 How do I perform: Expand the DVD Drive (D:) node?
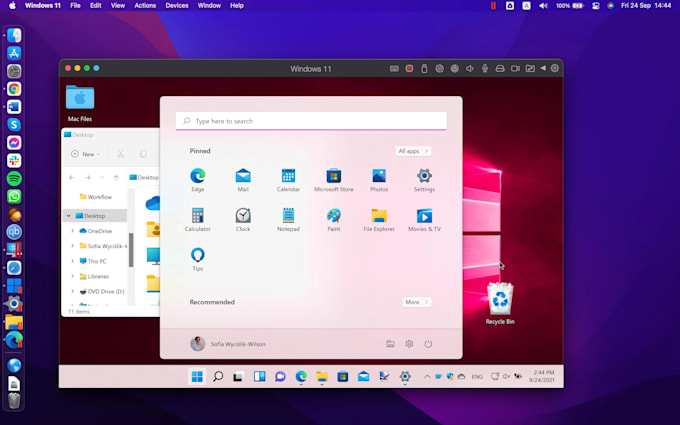[x=72, y=291]
